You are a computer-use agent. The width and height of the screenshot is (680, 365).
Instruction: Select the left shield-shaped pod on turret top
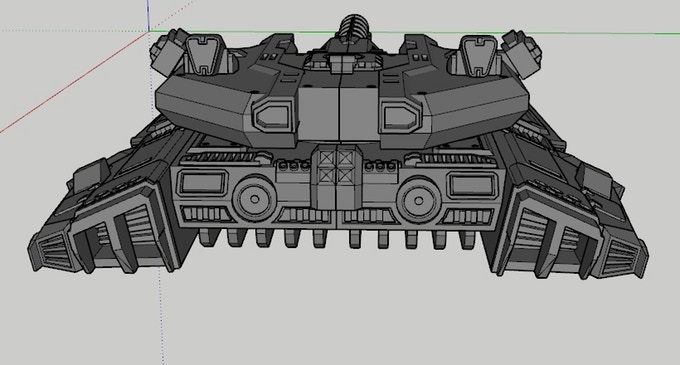205,53
